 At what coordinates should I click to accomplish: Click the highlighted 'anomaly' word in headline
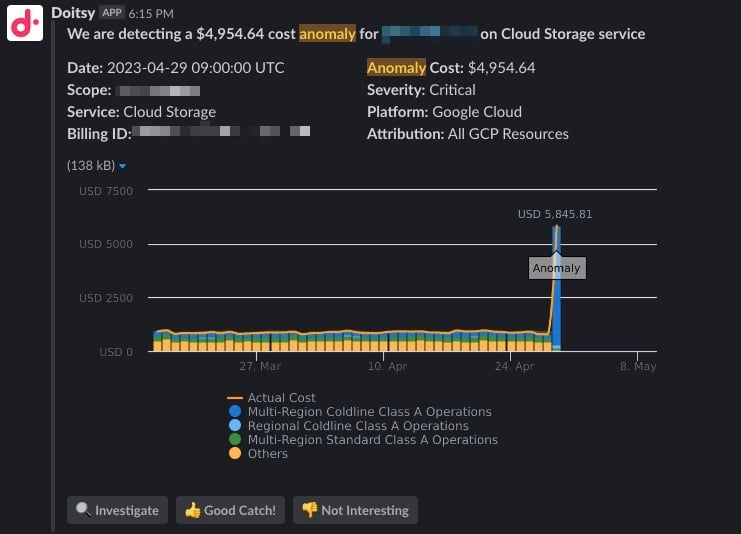(327, 34)
